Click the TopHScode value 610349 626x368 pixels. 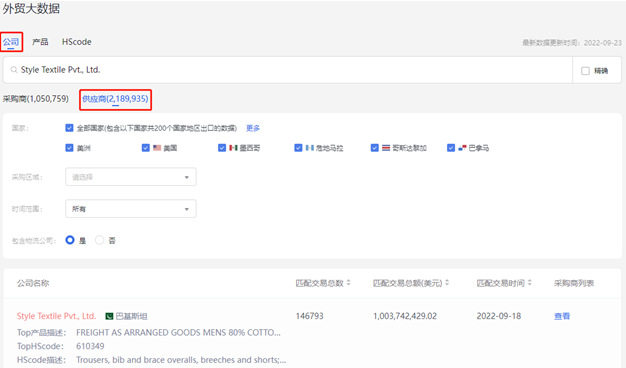click(x=90, y=346)
